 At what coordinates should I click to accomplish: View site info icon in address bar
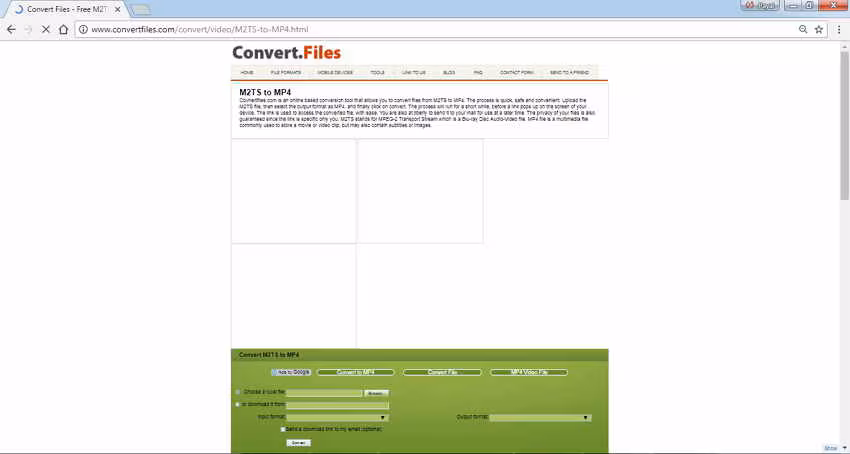(83, 29)
